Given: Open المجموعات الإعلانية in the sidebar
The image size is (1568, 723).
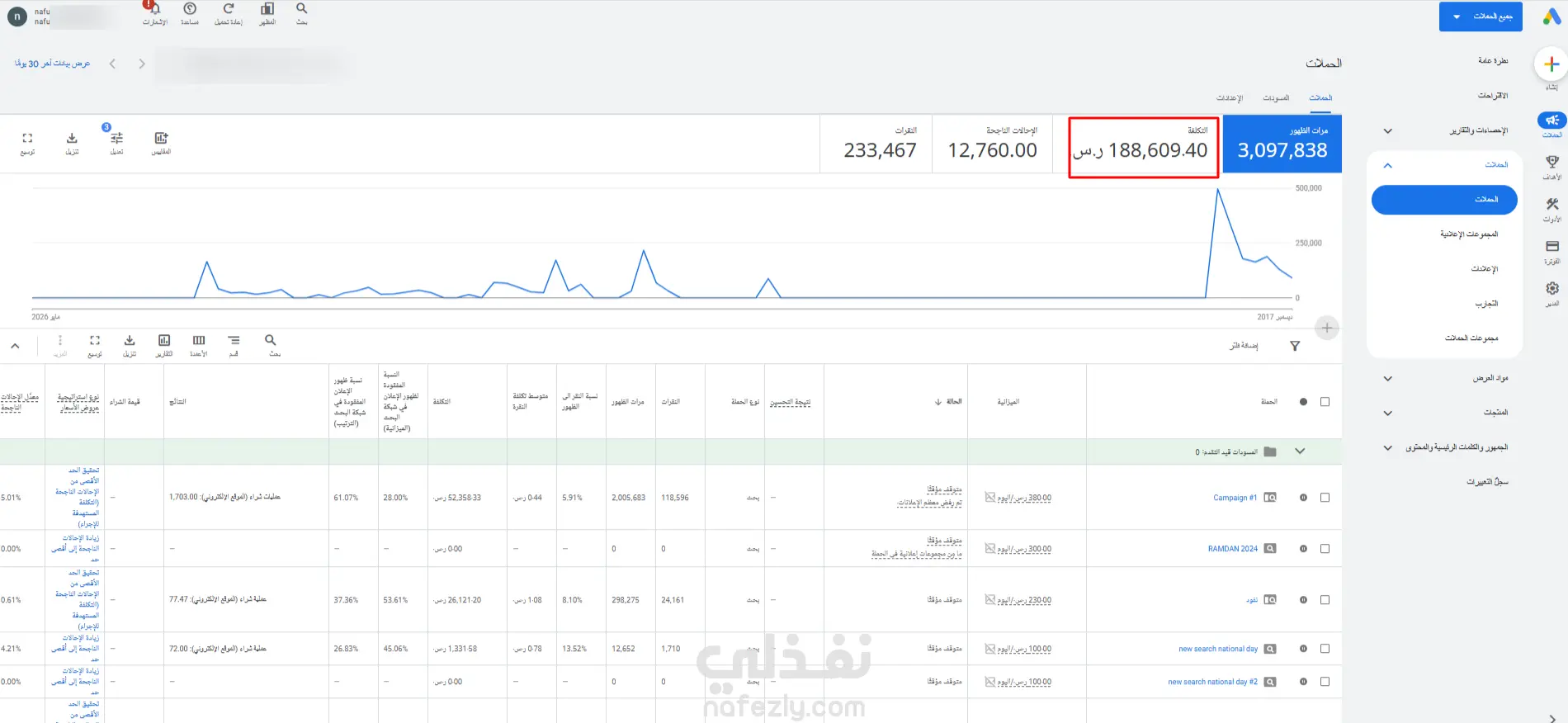Looking at the screenshot, I should [x=1469, y=234].
